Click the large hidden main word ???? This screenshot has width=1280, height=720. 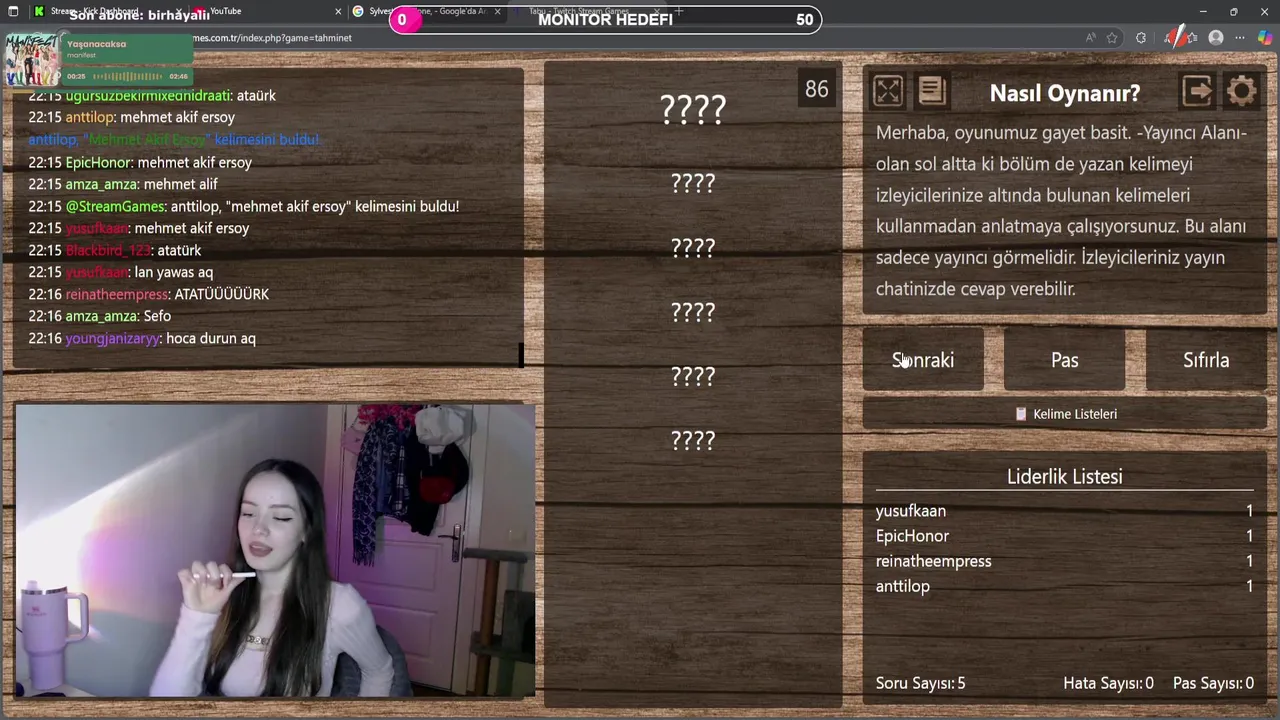pos(693,109)
